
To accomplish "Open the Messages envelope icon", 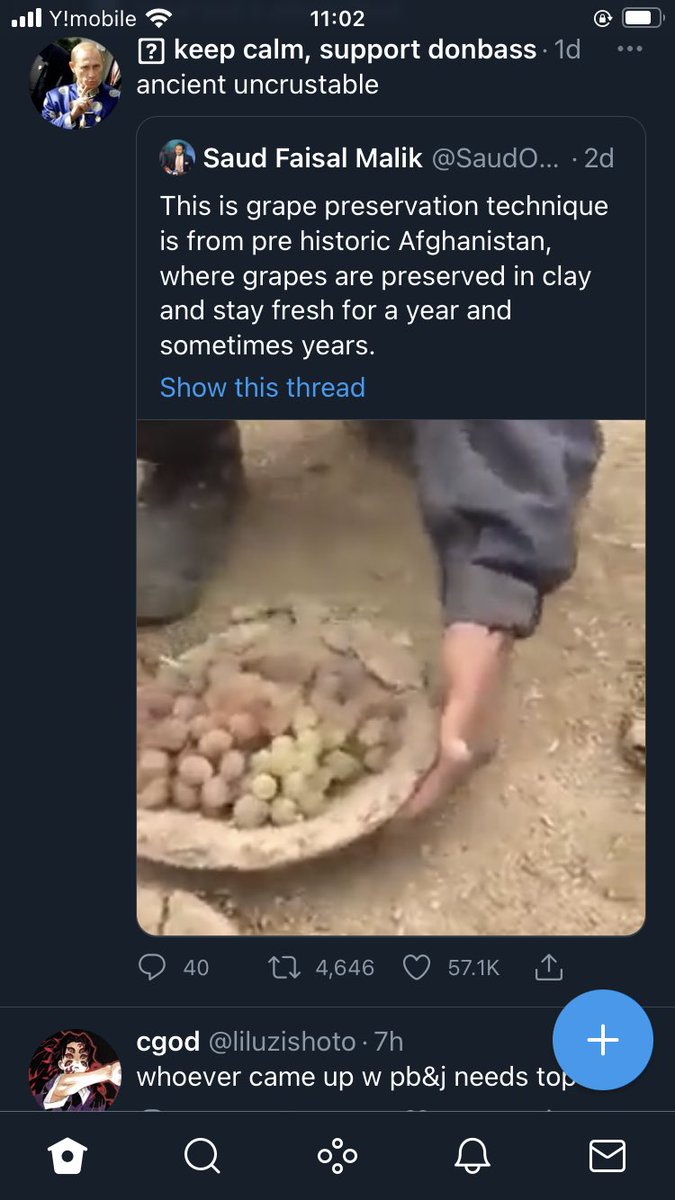I will point(607,1156).
